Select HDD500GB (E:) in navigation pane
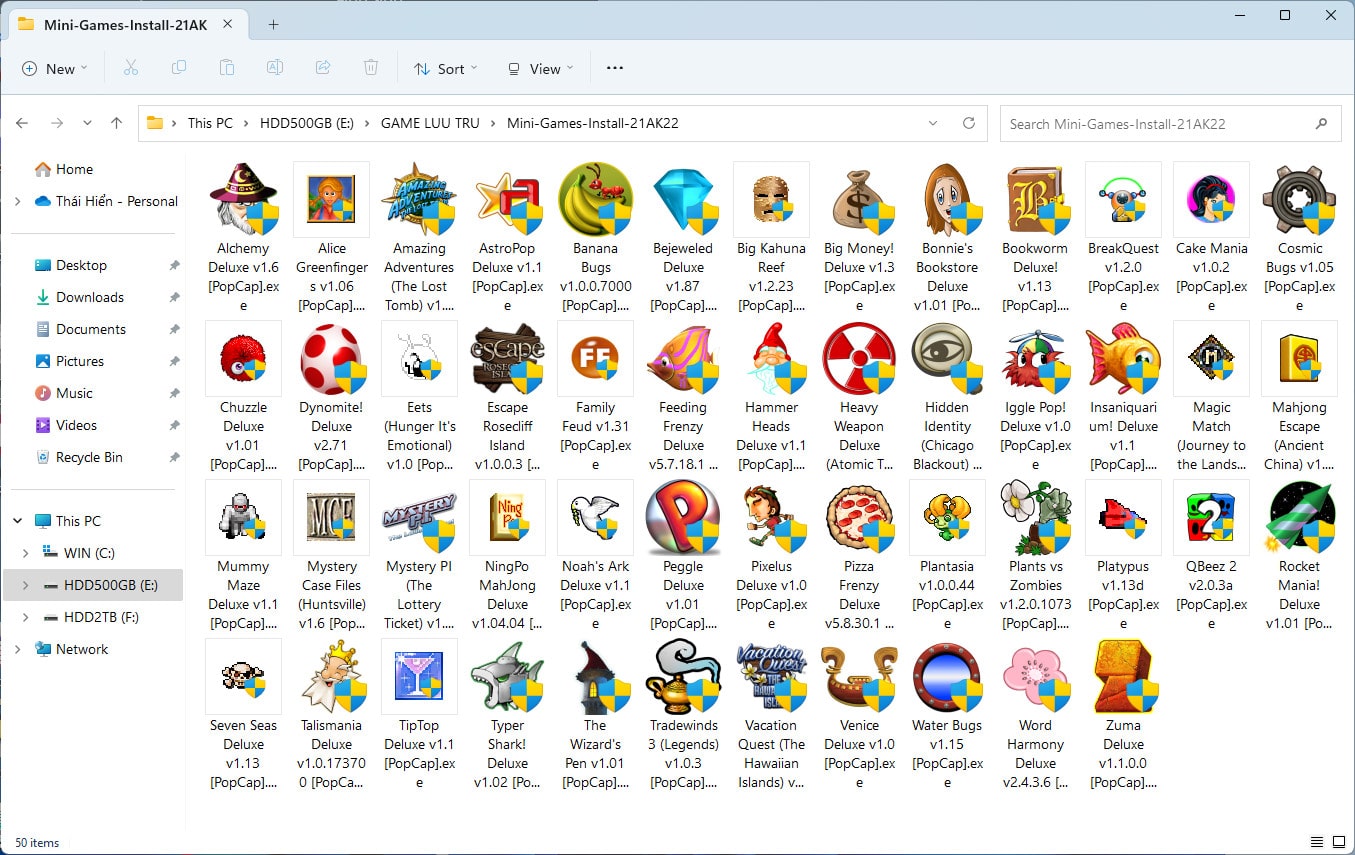The height and width of the screenshot is (855, 1355). click(x=92, y=585)
